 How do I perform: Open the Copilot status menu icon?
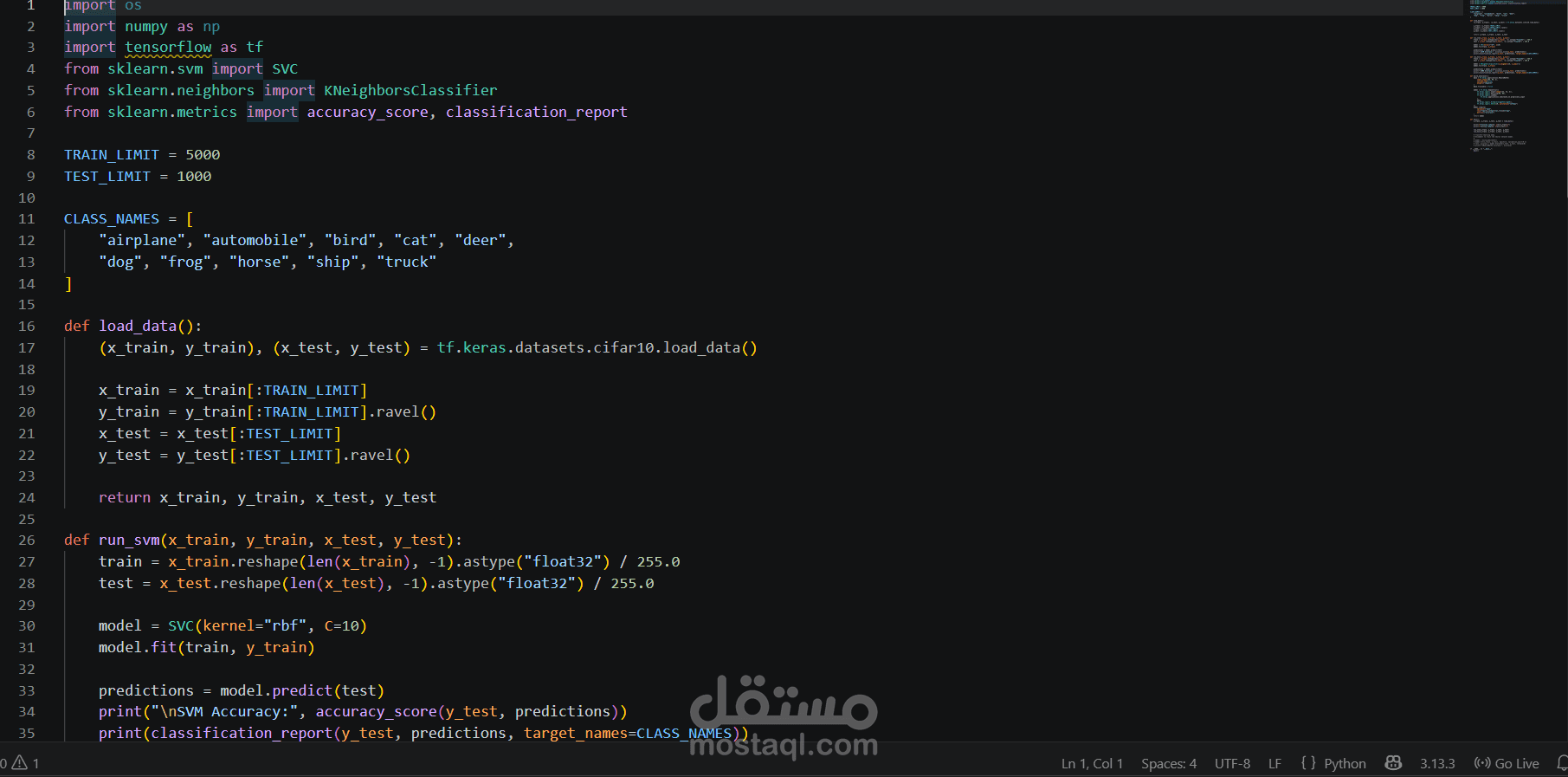point(1393,763)
